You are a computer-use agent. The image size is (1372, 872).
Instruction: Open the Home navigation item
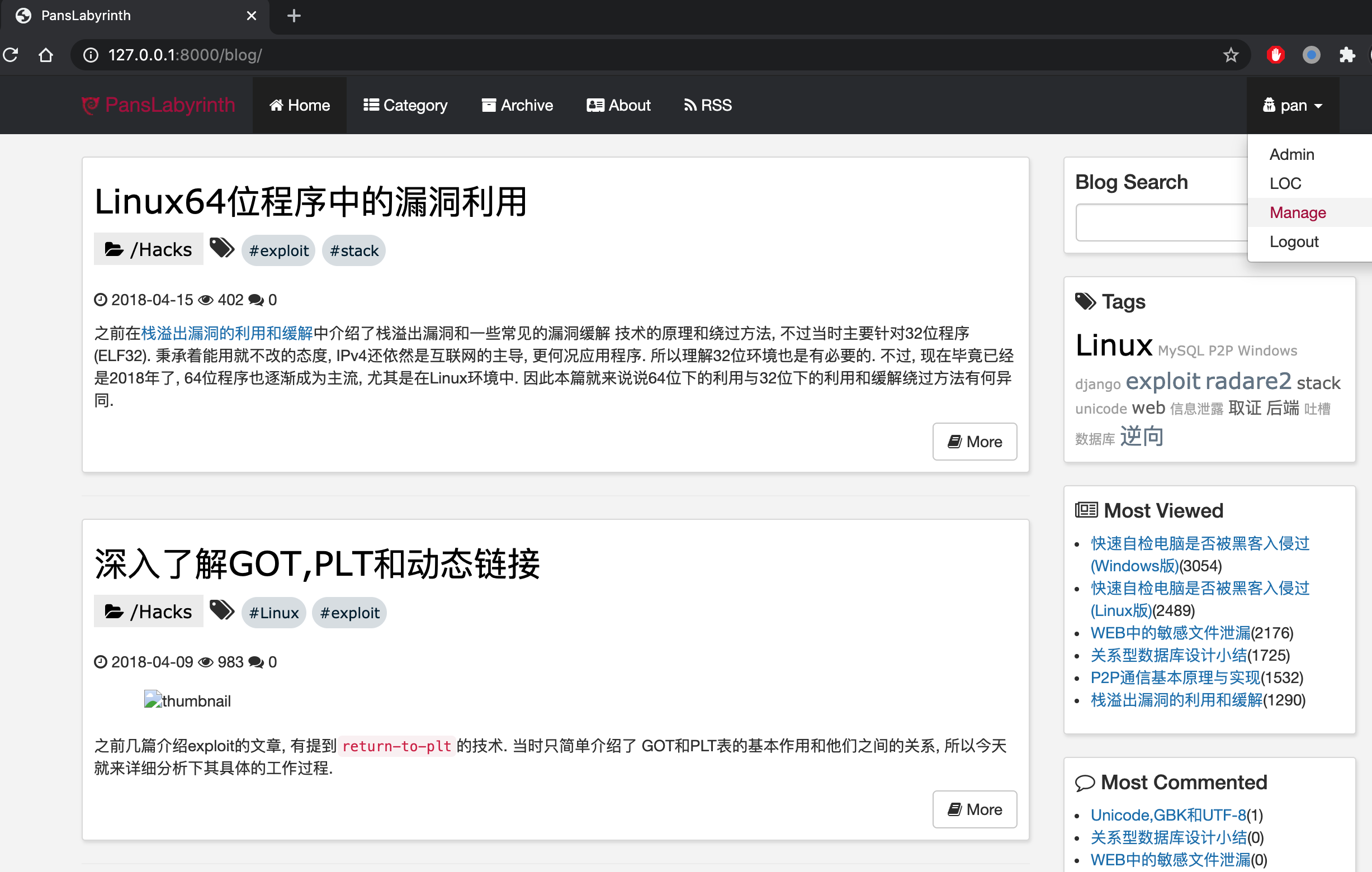(x=300, y=106)
